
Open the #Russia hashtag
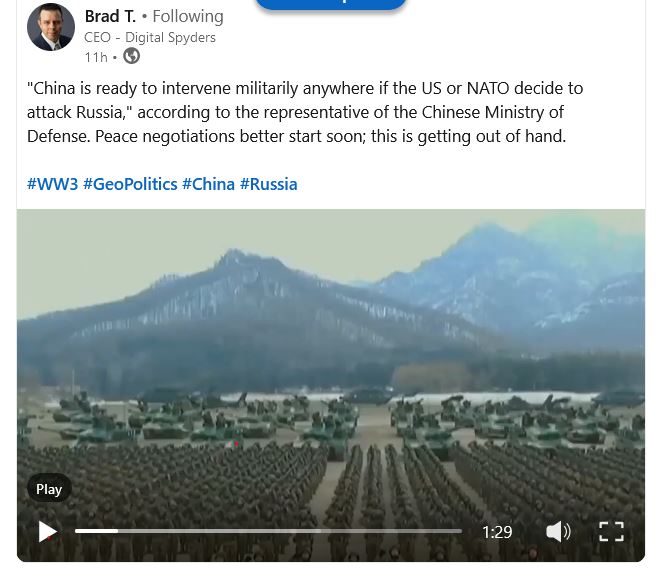click(x=269, y=184)
